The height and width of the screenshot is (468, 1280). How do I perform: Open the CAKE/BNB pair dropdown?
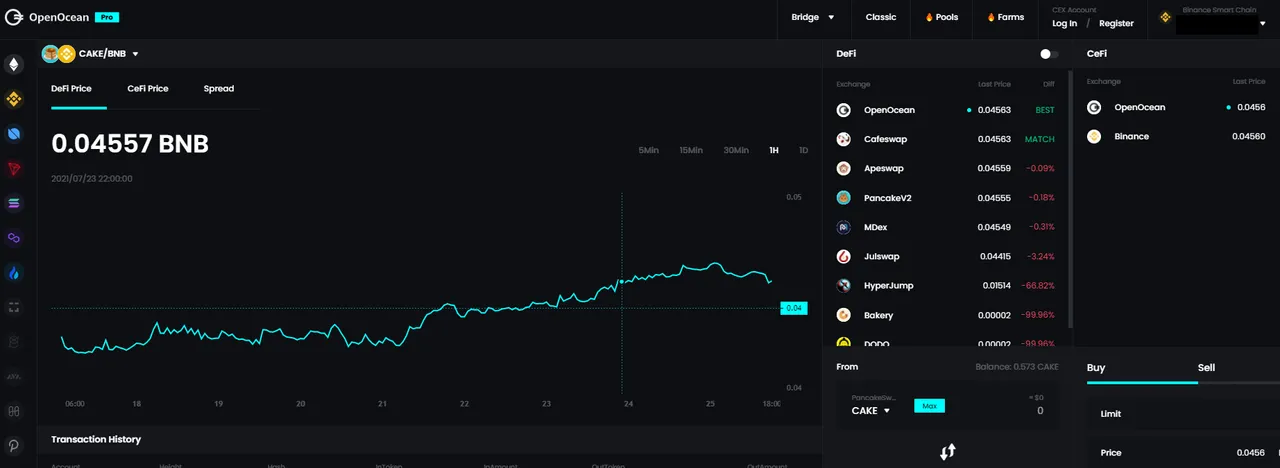pos(135,54)
